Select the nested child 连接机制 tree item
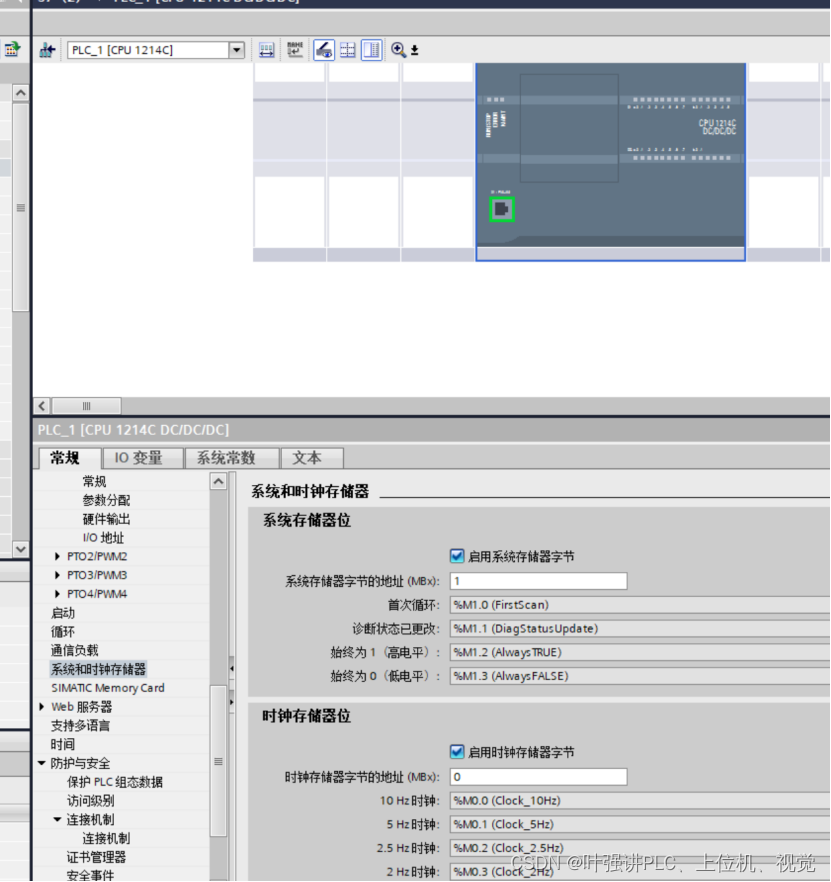This screenshot has width=831, height=882. pyautogui.click(x=106, y=838)
